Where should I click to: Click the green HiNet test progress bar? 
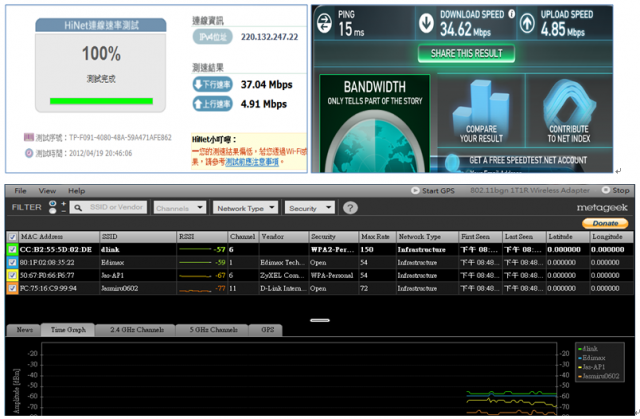tap(101, 101)
